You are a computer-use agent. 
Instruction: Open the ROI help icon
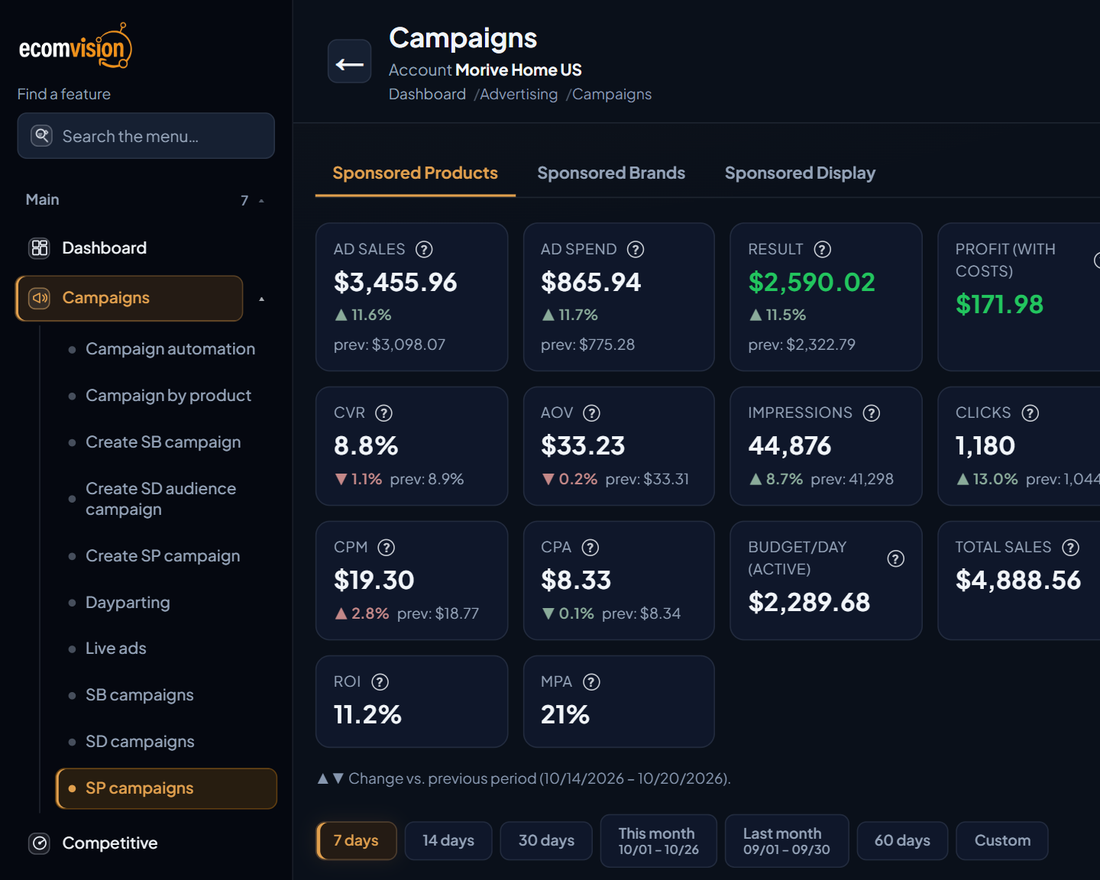pyautogui.click(x=380, y=681)
